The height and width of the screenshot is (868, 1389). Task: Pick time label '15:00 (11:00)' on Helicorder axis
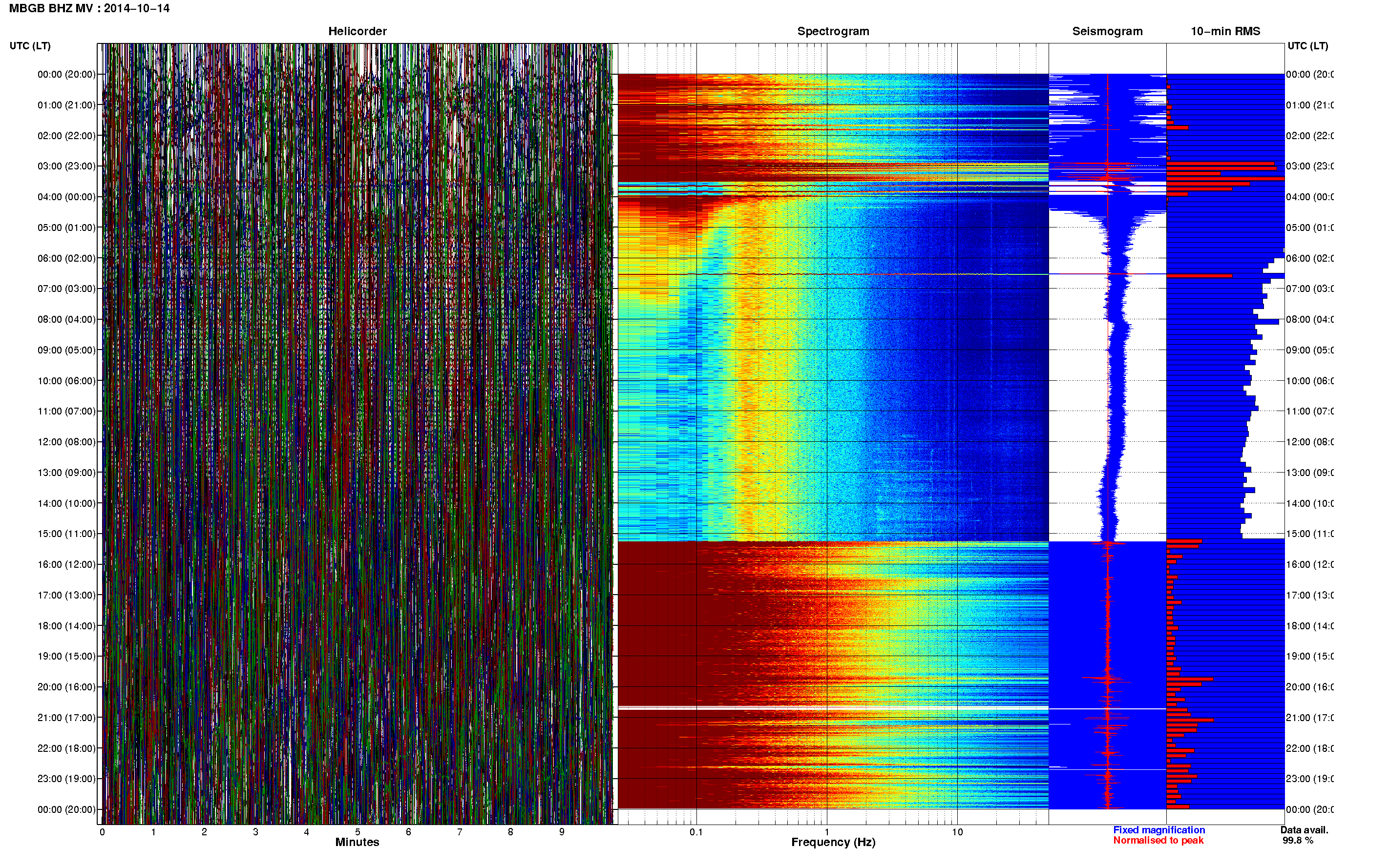point(66,533)
